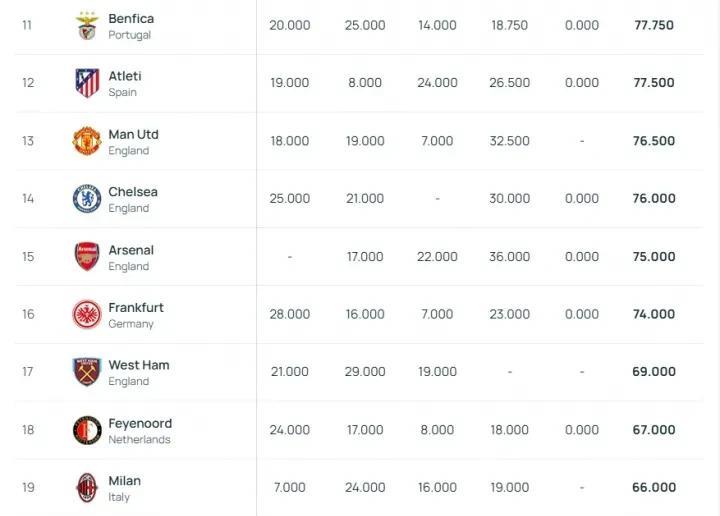Viewport: 720px width, 516px height.
Task: Open the Feyenoord team name link
Action: click(x=140, y=423)
